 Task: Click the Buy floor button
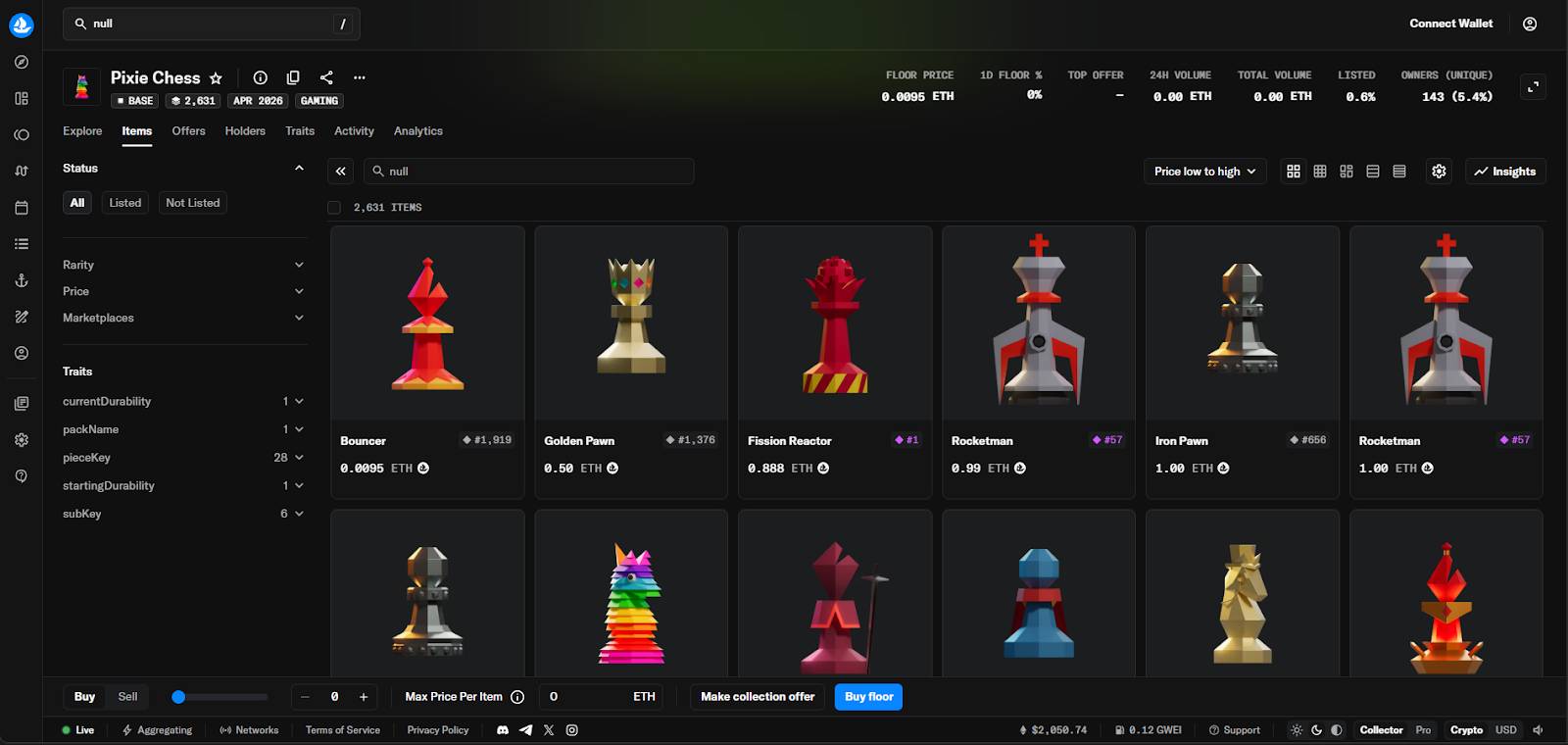pyautogui.click(x=868, y=697)
